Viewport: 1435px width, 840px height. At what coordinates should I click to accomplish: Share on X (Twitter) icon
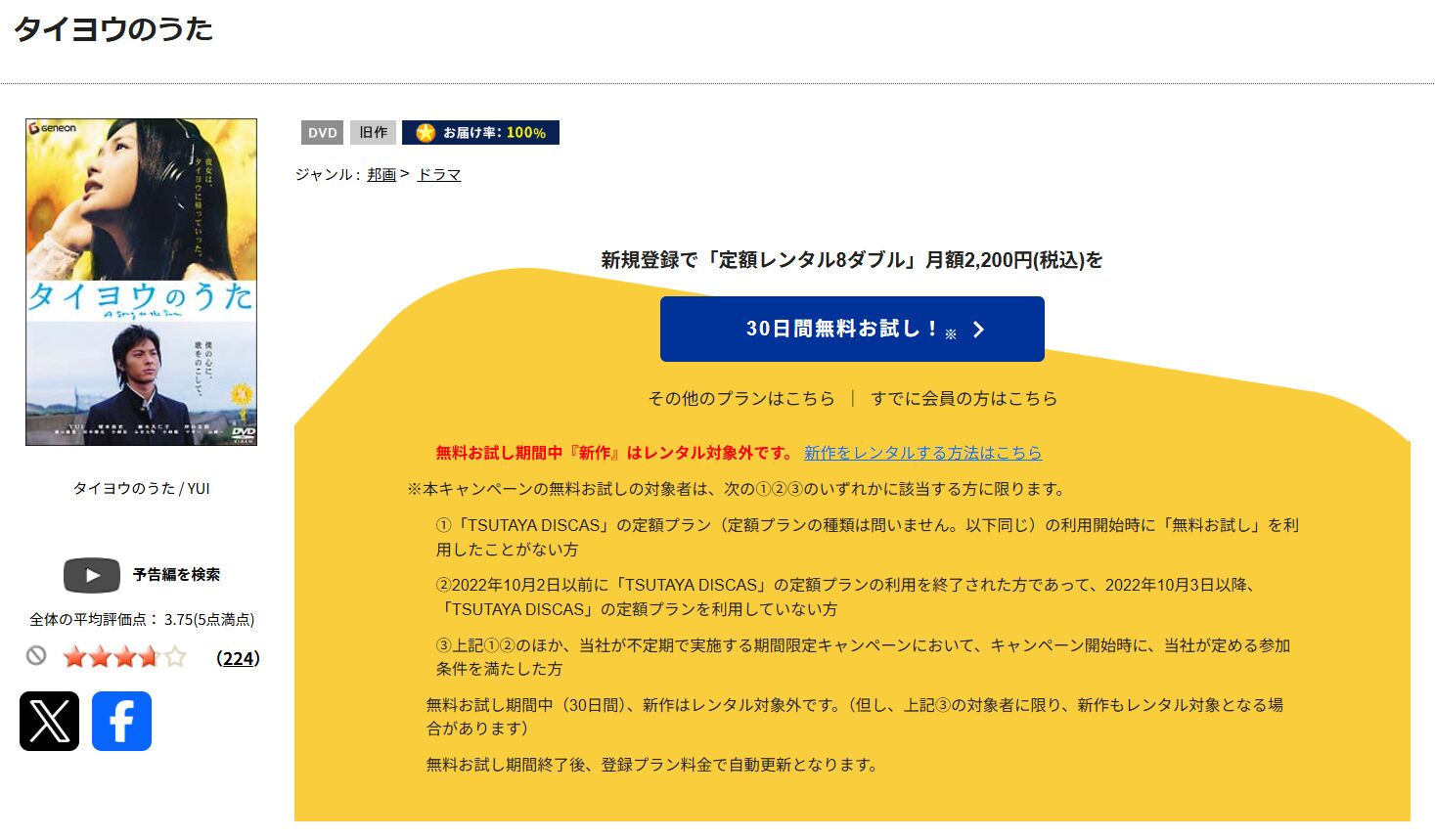tap(49, 722)
